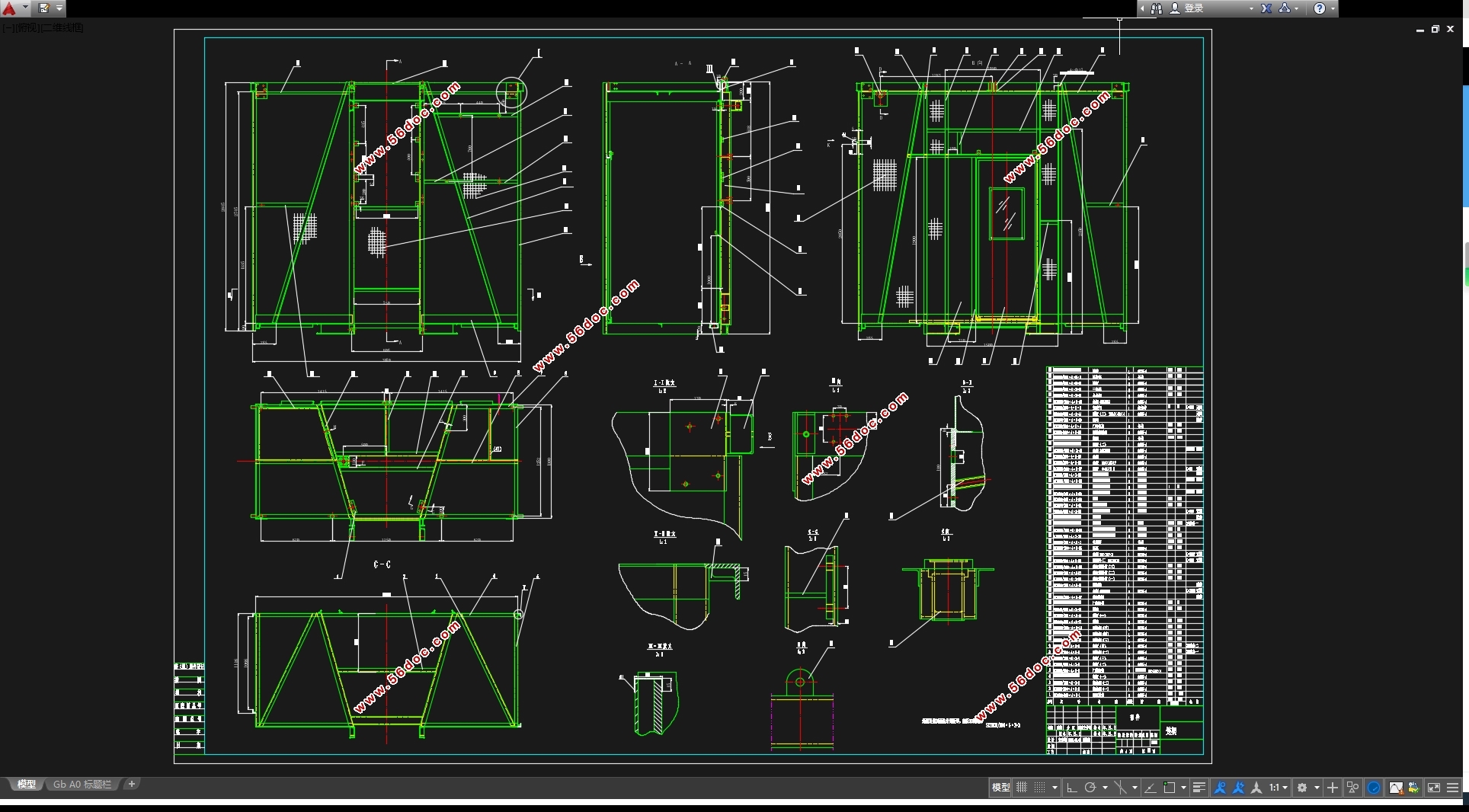Toggle hardware acceleration blue circle icon

click(1374, 788)
